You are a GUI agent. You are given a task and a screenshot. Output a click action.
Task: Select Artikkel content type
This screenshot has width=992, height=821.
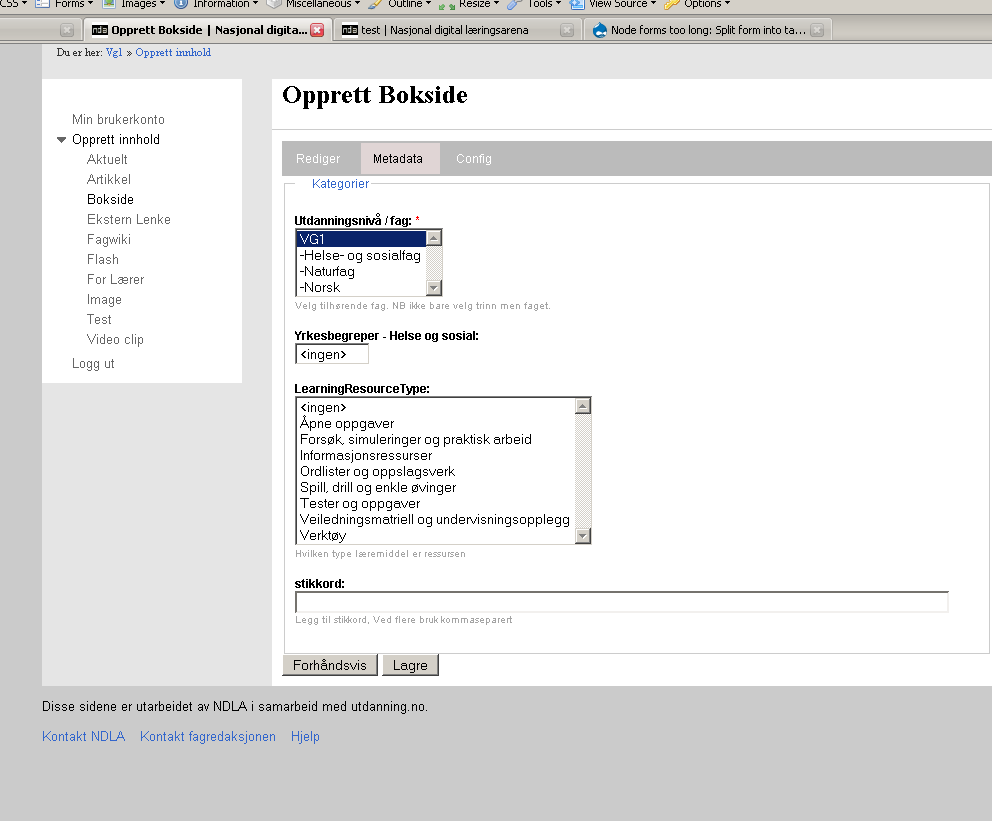109,180
